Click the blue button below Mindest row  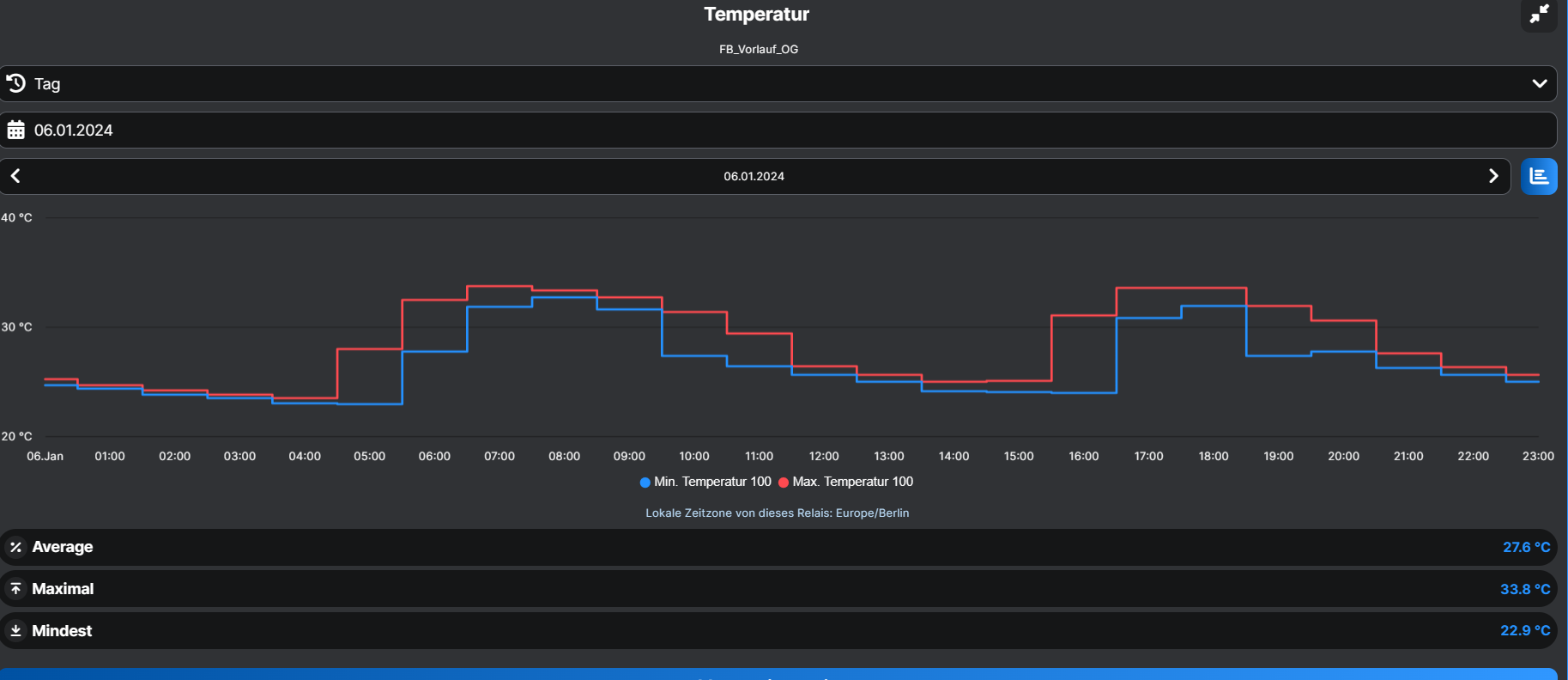pyautogui.click(x=778, y=674)
